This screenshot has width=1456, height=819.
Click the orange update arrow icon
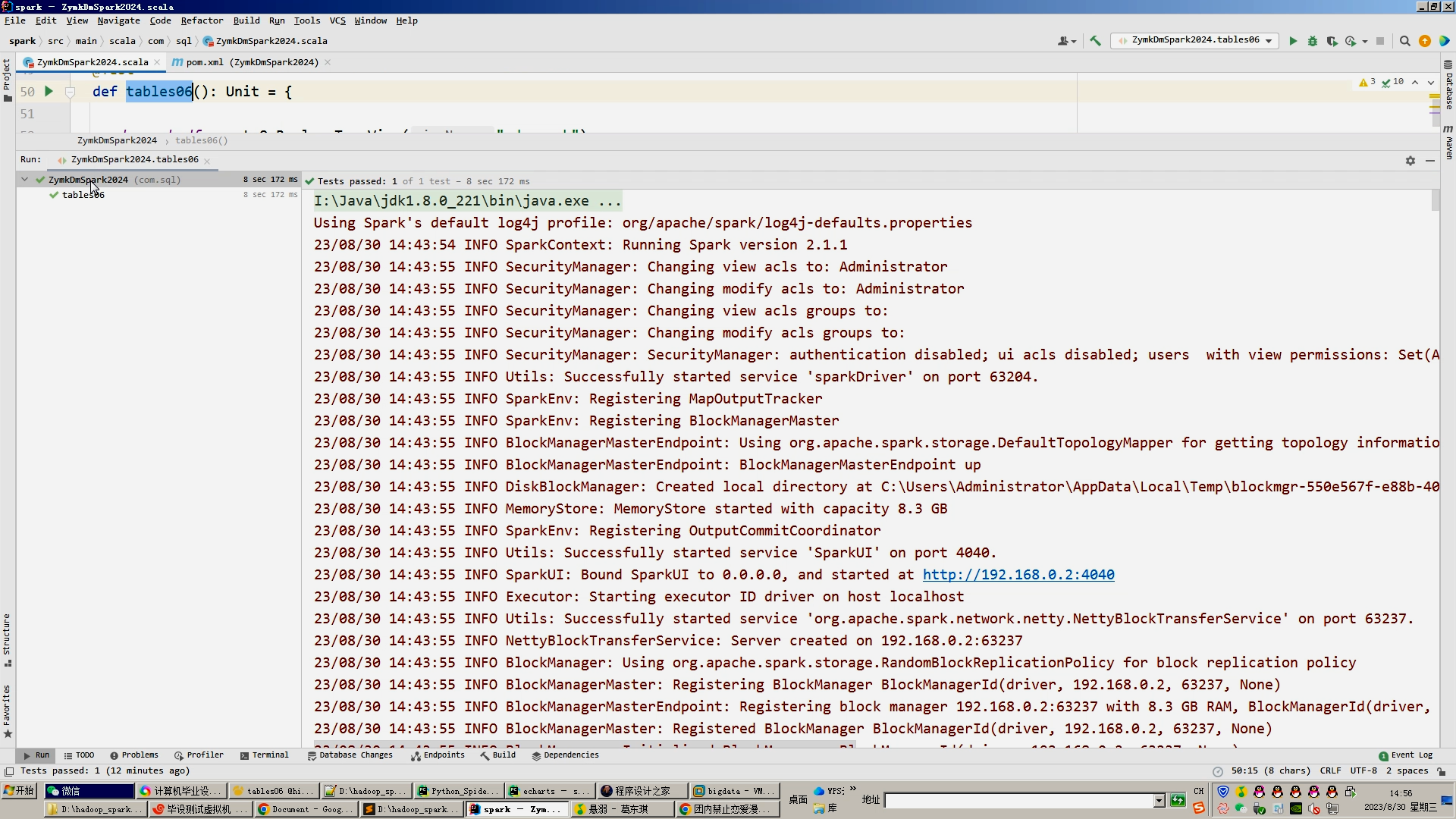[1425, 41]
